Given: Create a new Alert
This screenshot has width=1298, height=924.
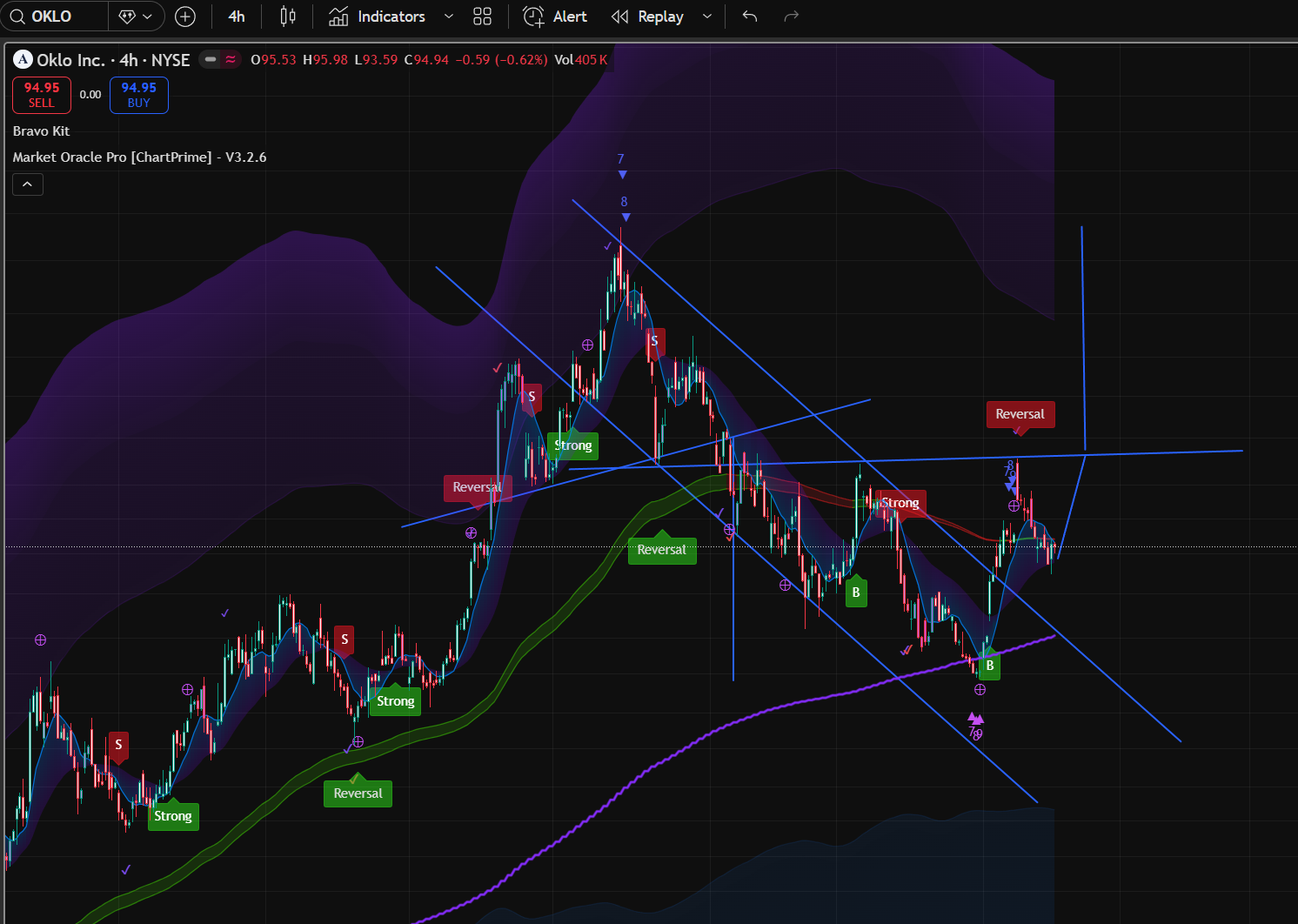Looking at the screenshot, I should pos(555,17).
